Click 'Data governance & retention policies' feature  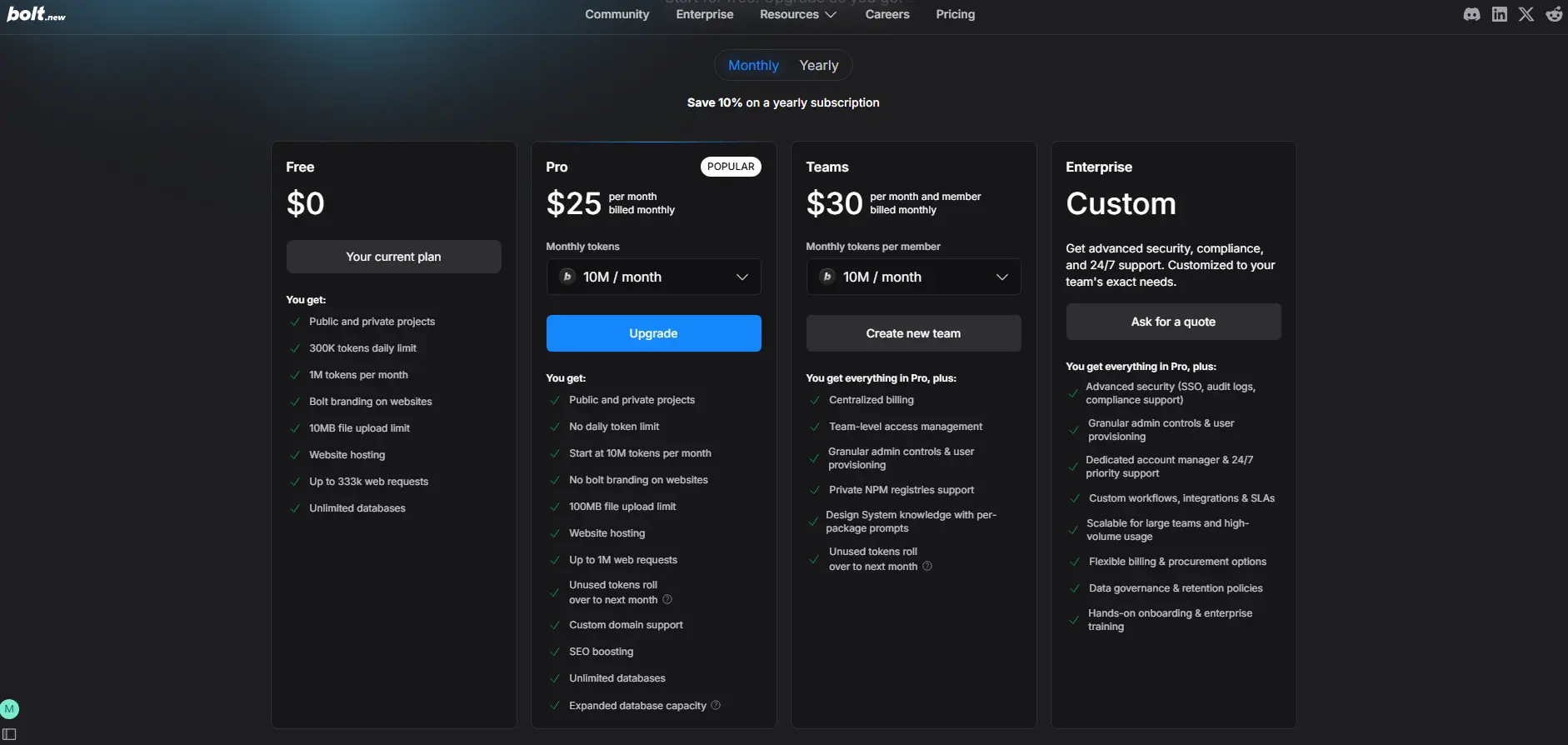(x=1176, y=588)
